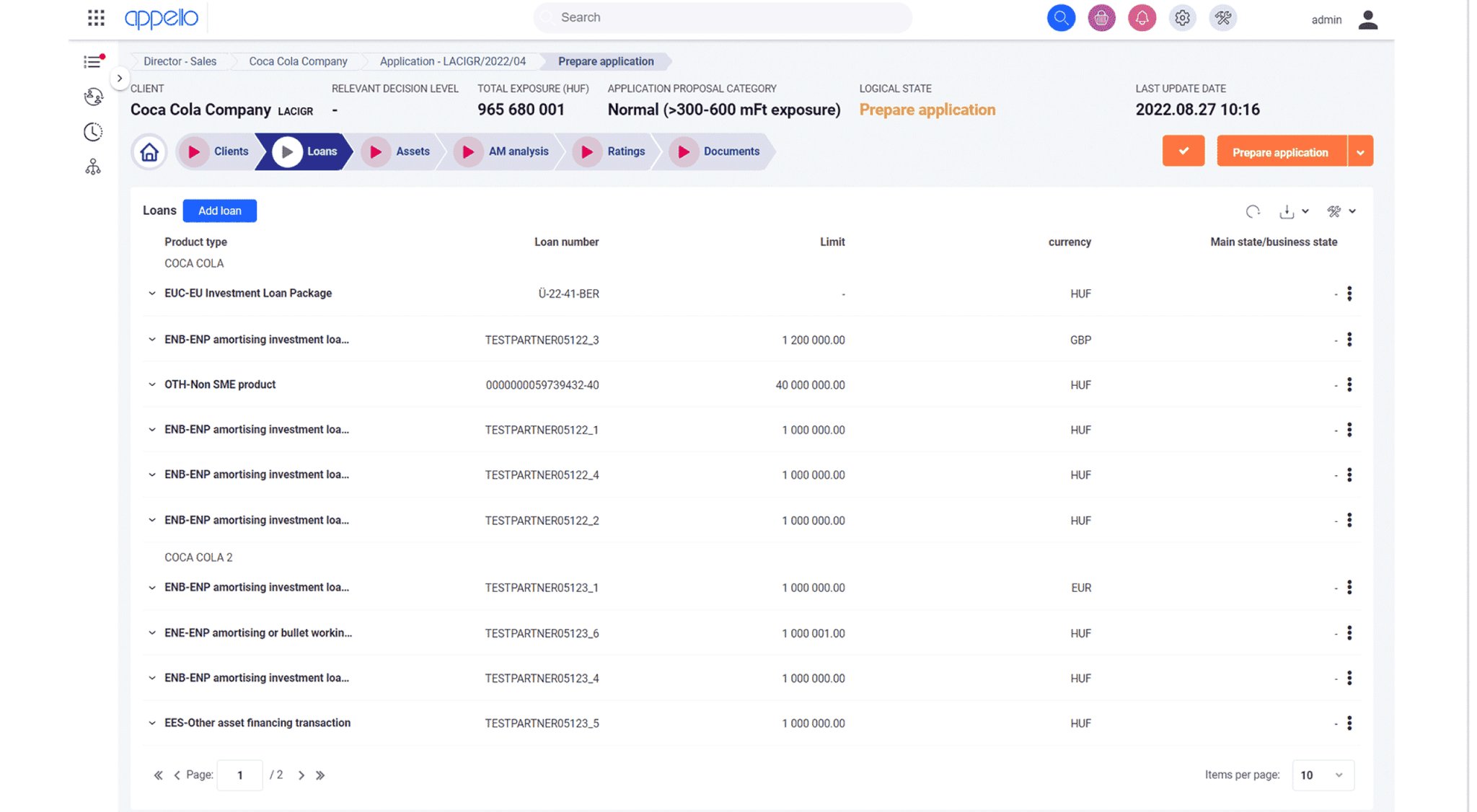Screen dimensions: 1477x812
Task: Open three-dot menu for OTH-Non SME product row
Action: [1349, 384]
